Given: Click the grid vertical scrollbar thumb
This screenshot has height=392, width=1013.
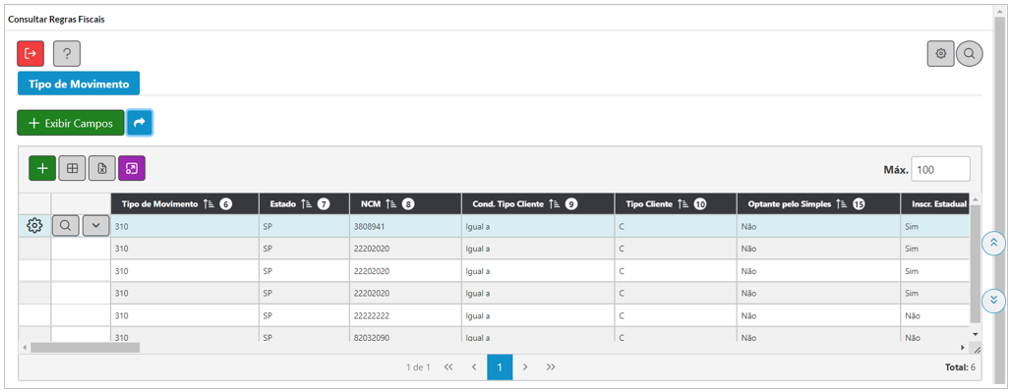Looking at the screenshot, I should tap(976, 263).
